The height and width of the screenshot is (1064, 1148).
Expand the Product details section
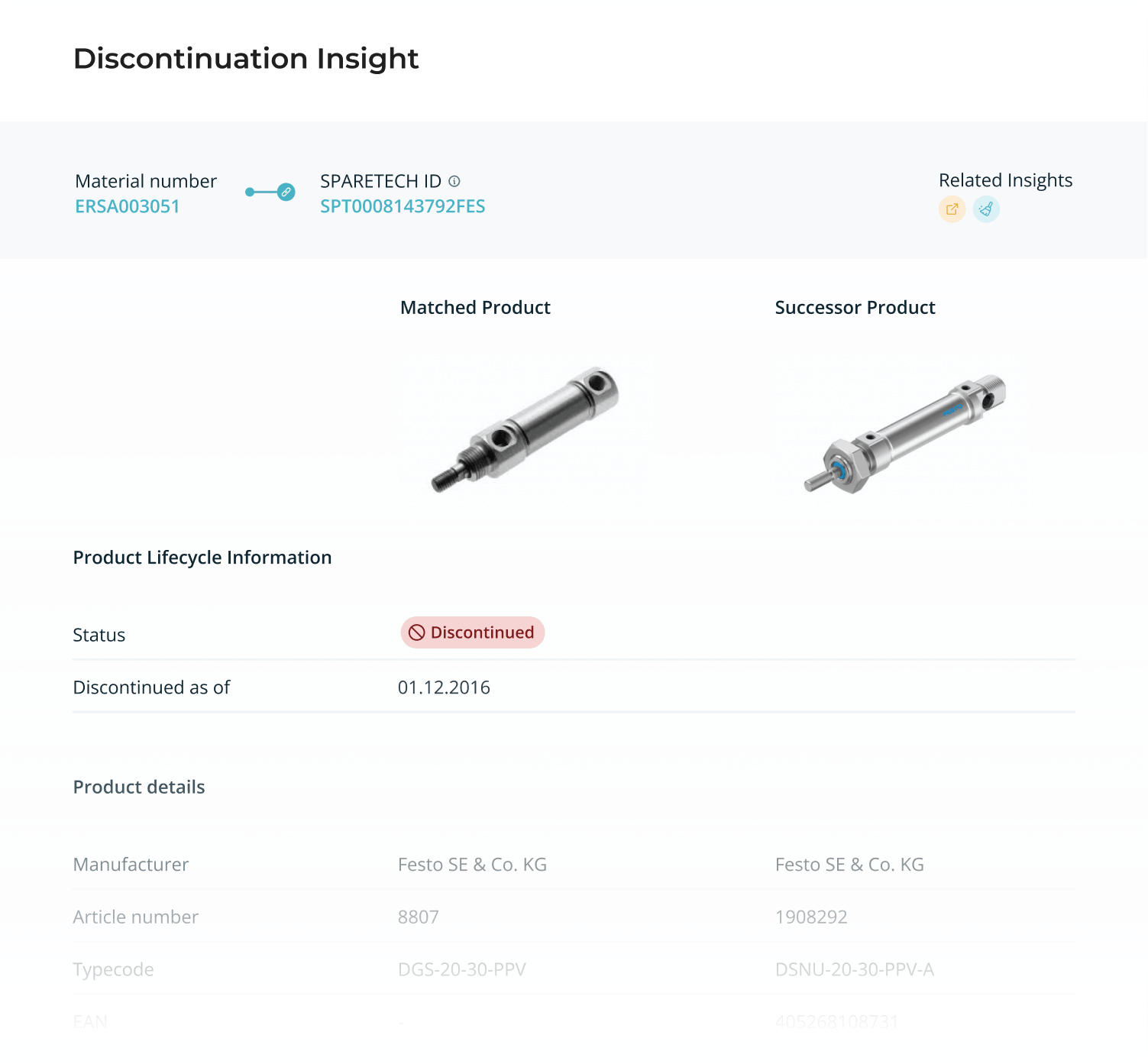point(138,787)
